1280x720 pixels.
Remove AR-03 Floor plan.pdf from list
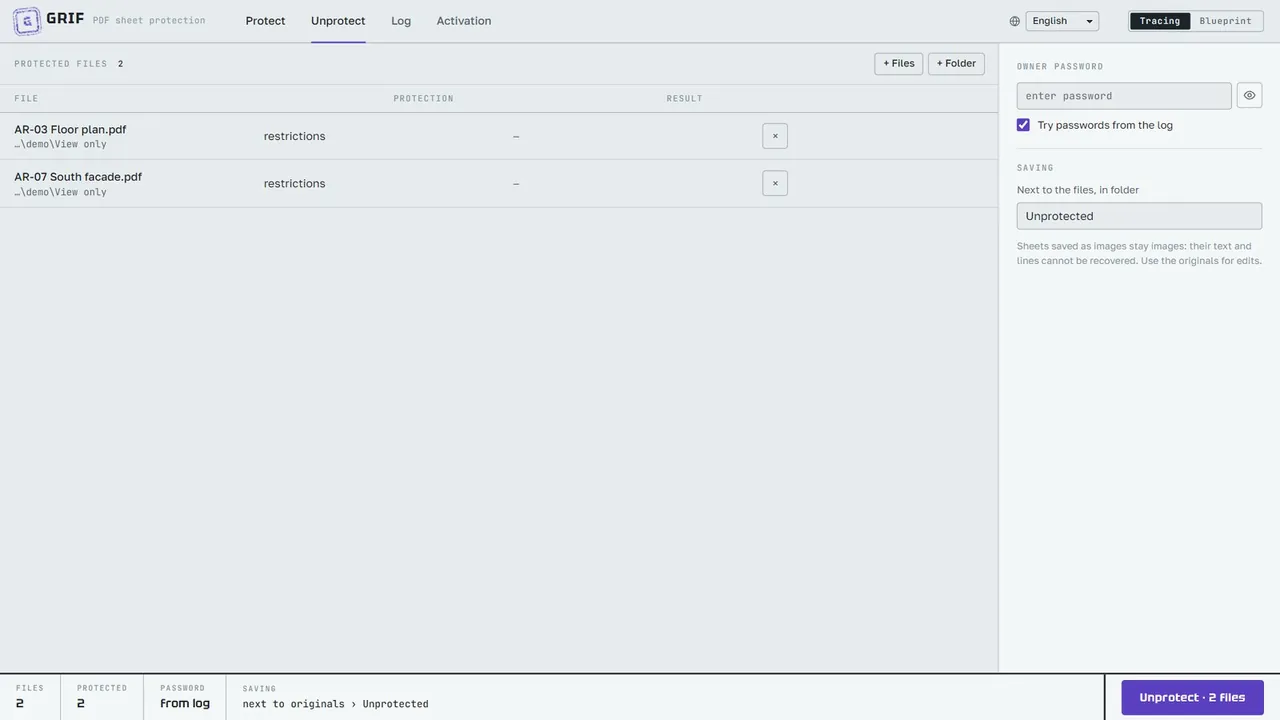(775, 136)
